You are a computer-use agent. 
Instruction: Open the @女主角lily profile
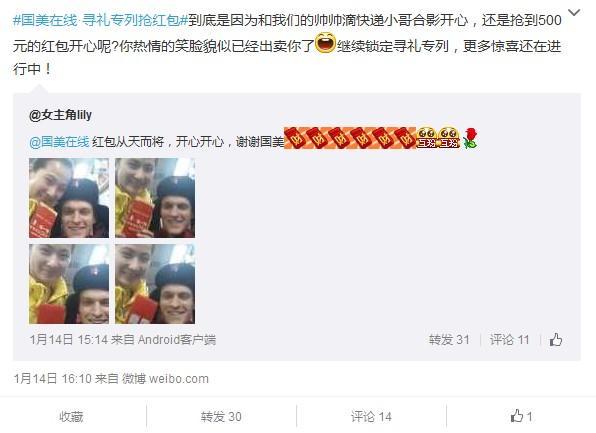[x=60, y=114]
